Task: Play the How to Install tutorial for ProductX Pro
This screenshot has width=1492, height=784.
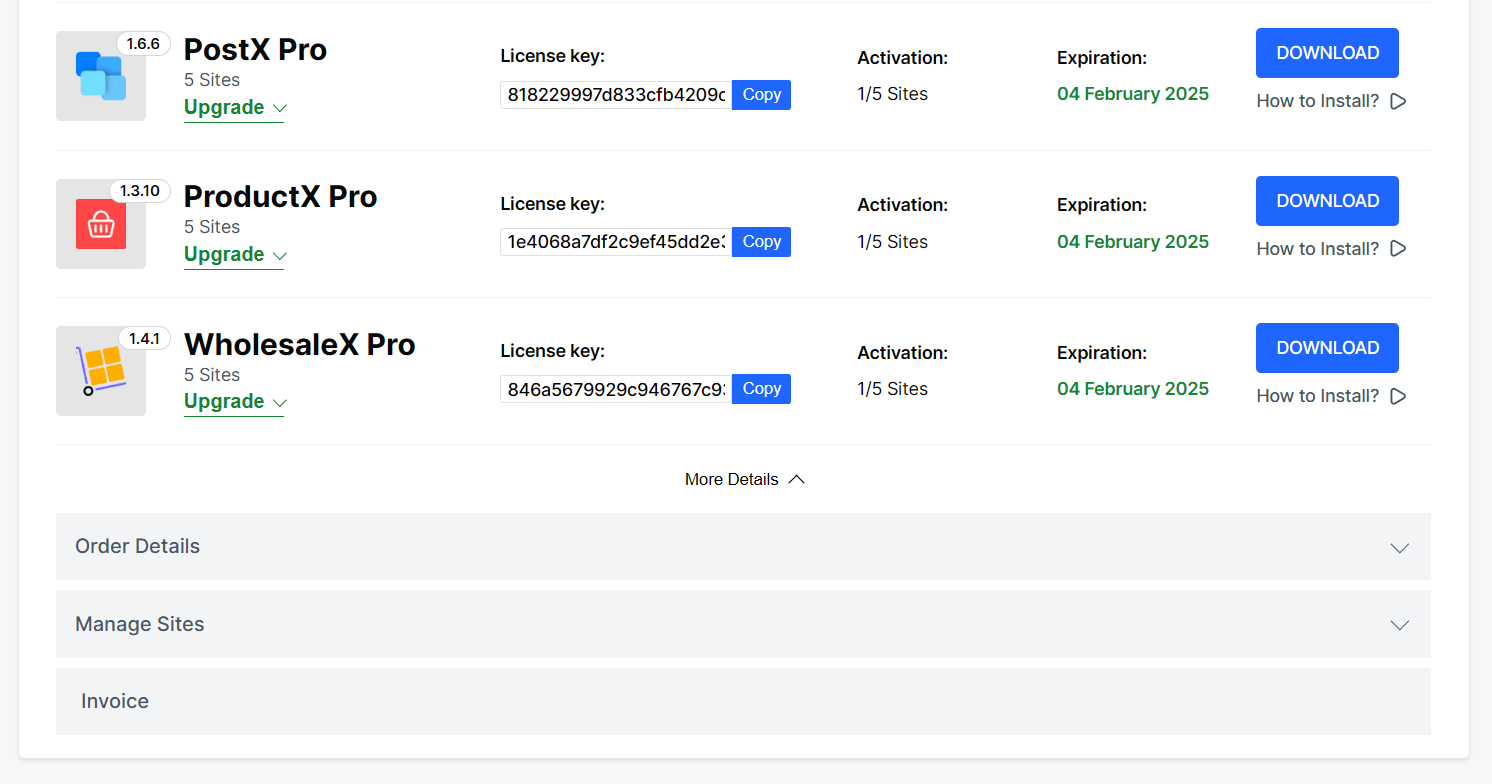Action: click(1330, 248)
